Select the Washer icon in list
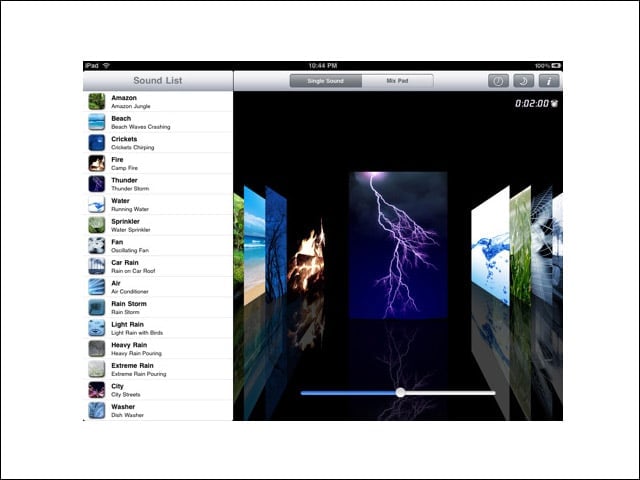The image size is (640, 480). (x=97, y=410)
